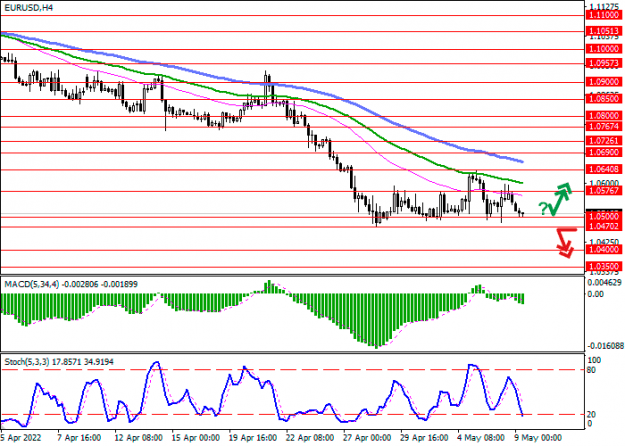Select the 7 Apr 16:00 date label

pyautogui.click(x=79, y=438)
